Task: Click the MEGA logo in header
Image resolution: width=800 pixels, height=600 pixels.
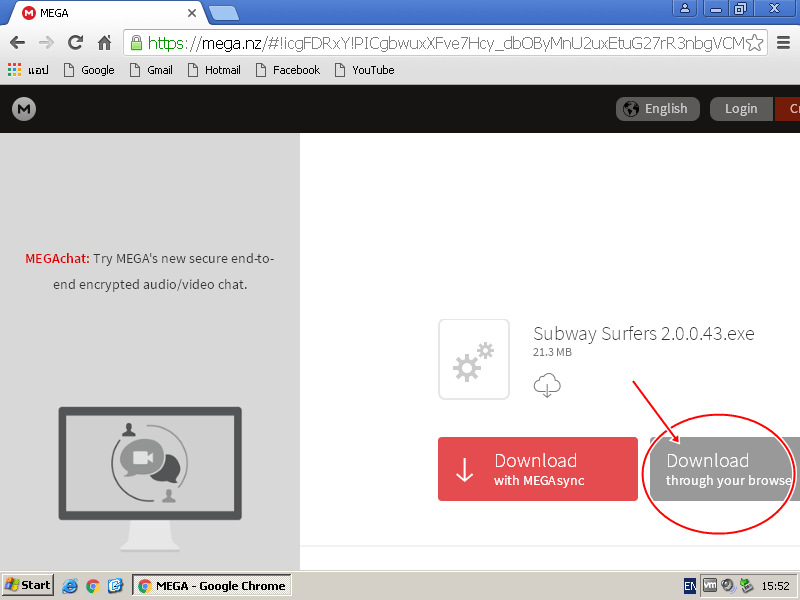Action: click(x=24, y=109)
